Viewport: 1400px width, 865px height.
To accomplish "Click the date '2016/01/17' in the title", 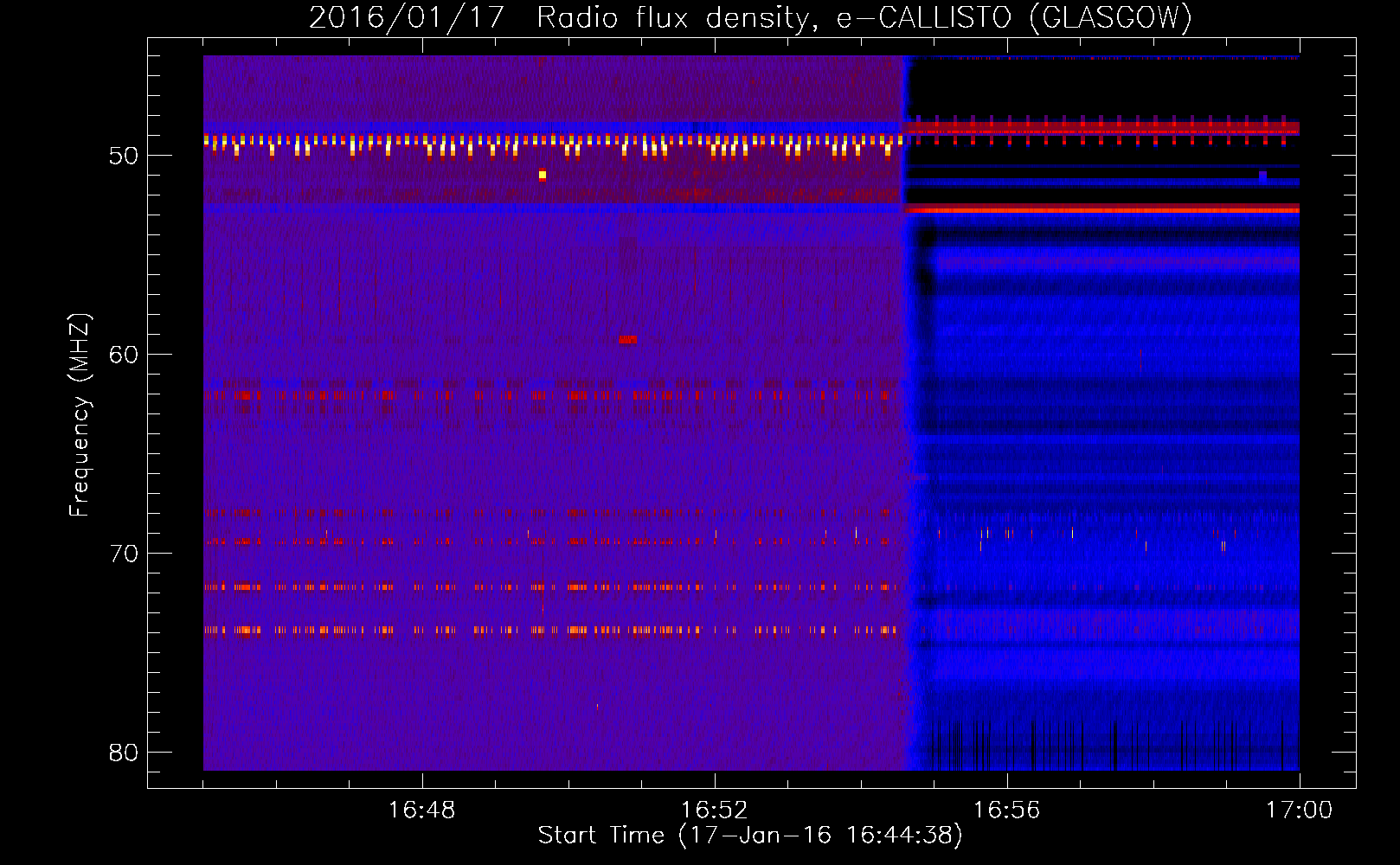I will (x=407, y=17).
